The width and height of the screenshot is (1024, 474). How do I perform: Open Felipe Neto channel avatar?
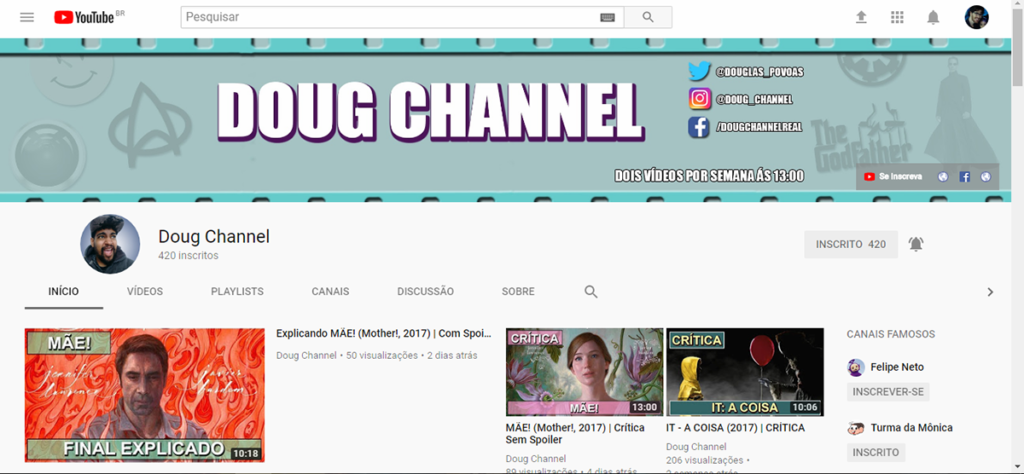click(x=856, y=368)
